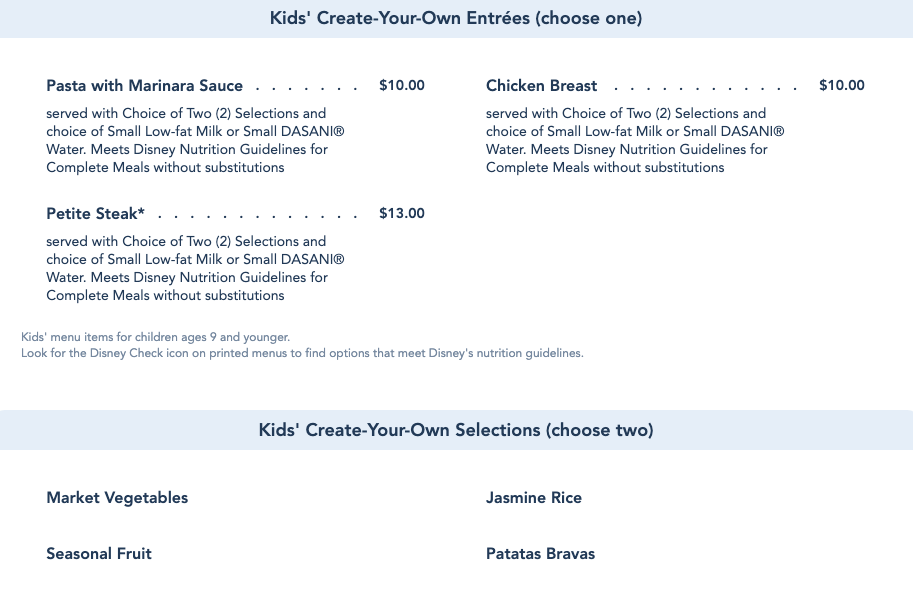Click the note about children ages 9 and younger

[x=155, y=337]
